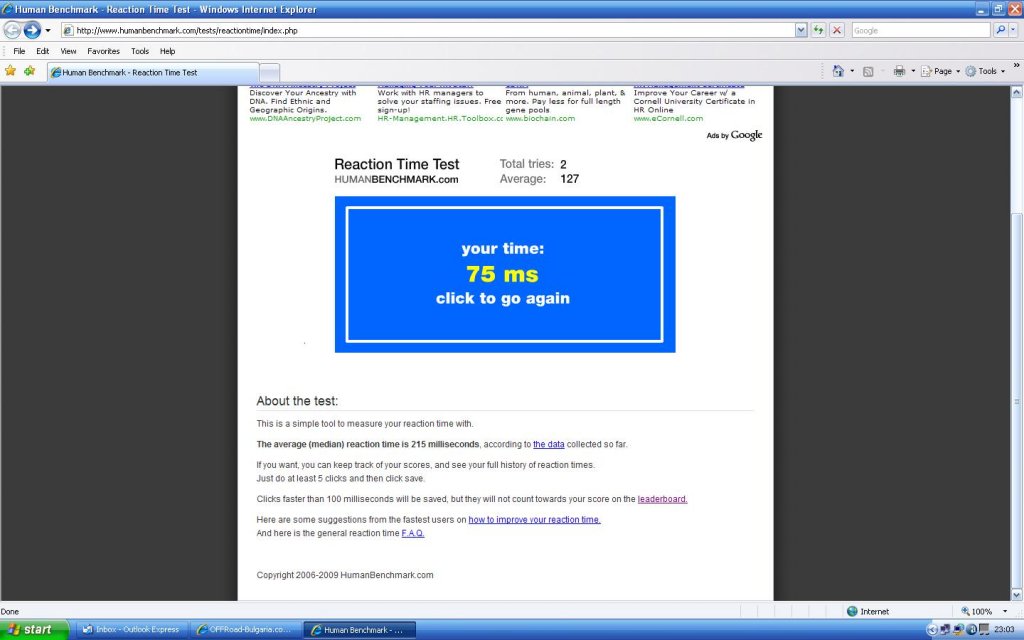Viewport: 1024px width, 640px height.
Task: Click the browser Forward arrow button
Action: pyautogui.click(x=32, y=30)
